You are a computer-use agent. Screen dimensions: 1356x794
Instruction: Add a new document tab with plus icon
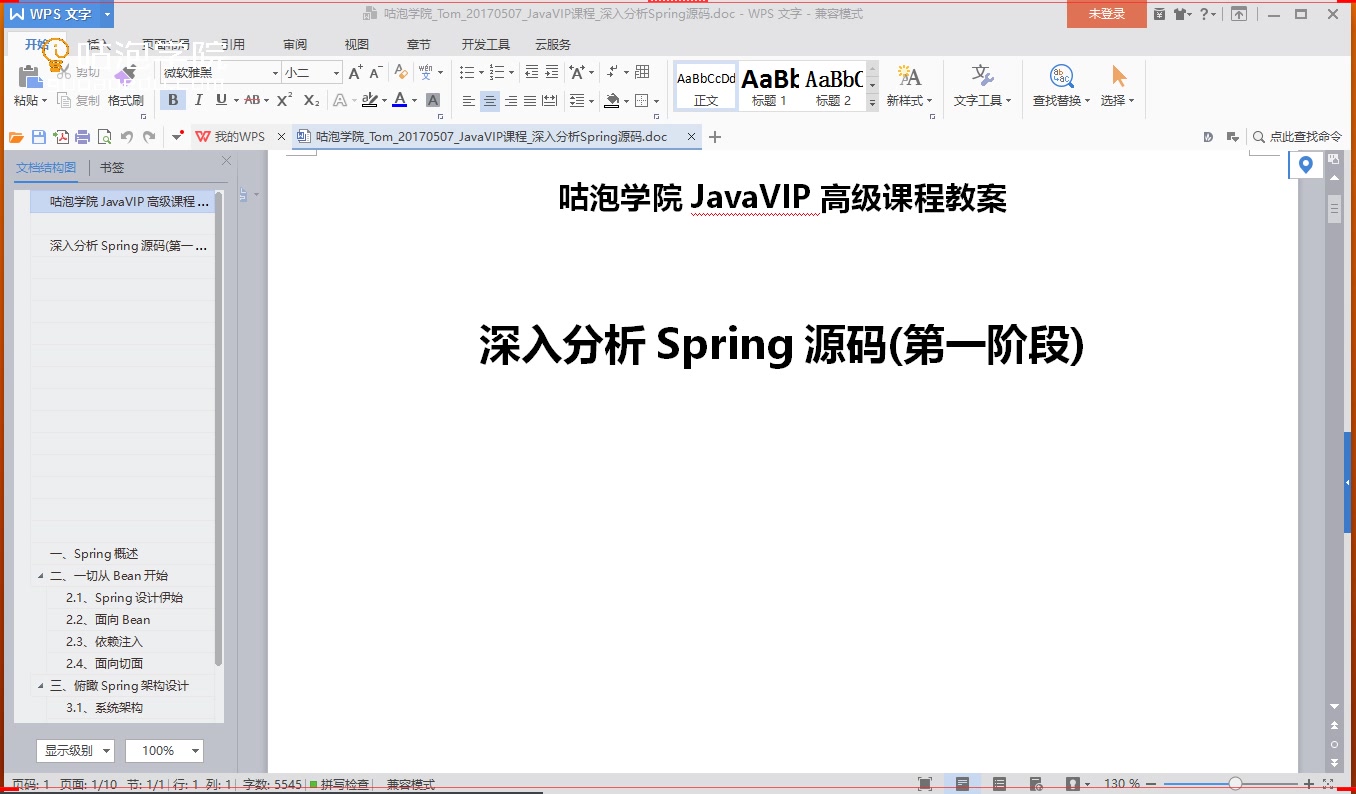pyautogui.click(x=714, y=137)
